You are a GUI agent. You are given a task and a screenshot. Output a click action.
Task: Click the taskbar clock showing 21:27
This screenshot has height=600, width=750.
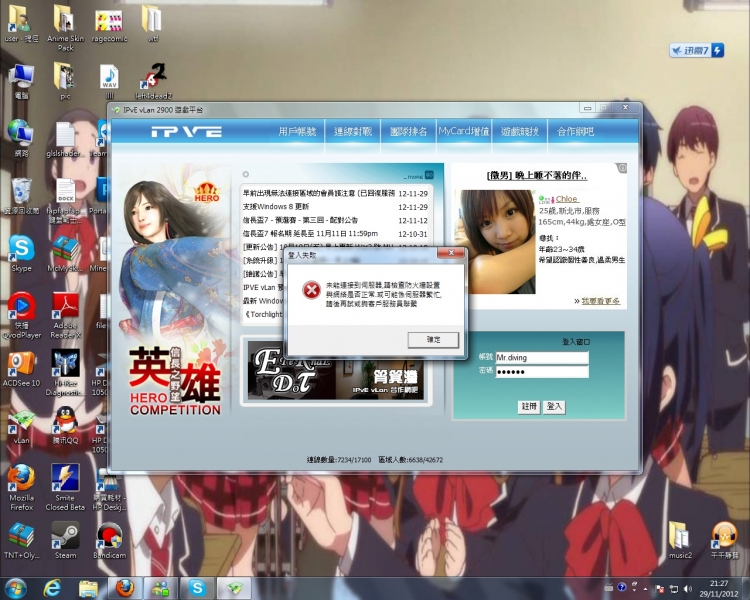click(719, 589)
